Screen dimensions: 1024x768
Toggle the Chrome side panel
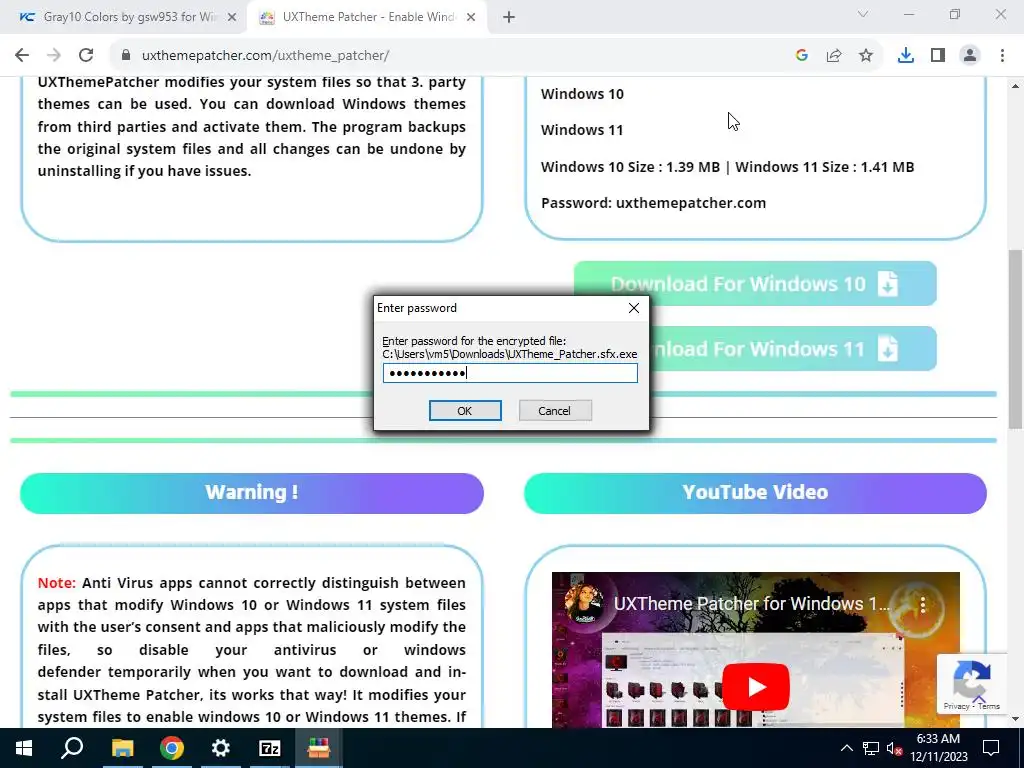point(938,56)
